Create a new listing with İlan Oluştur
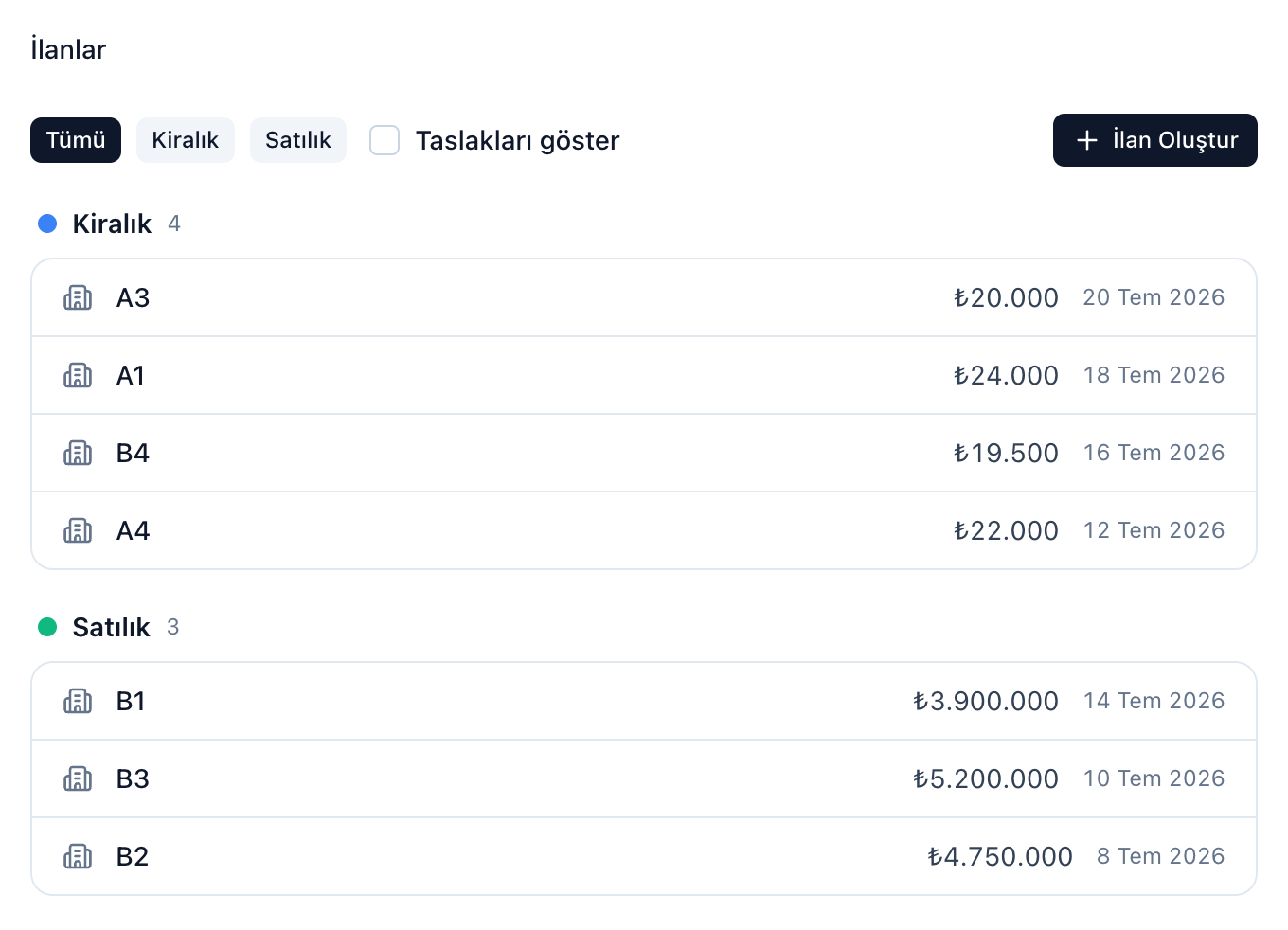The image size is (1288, 930). coord(1155,140)
